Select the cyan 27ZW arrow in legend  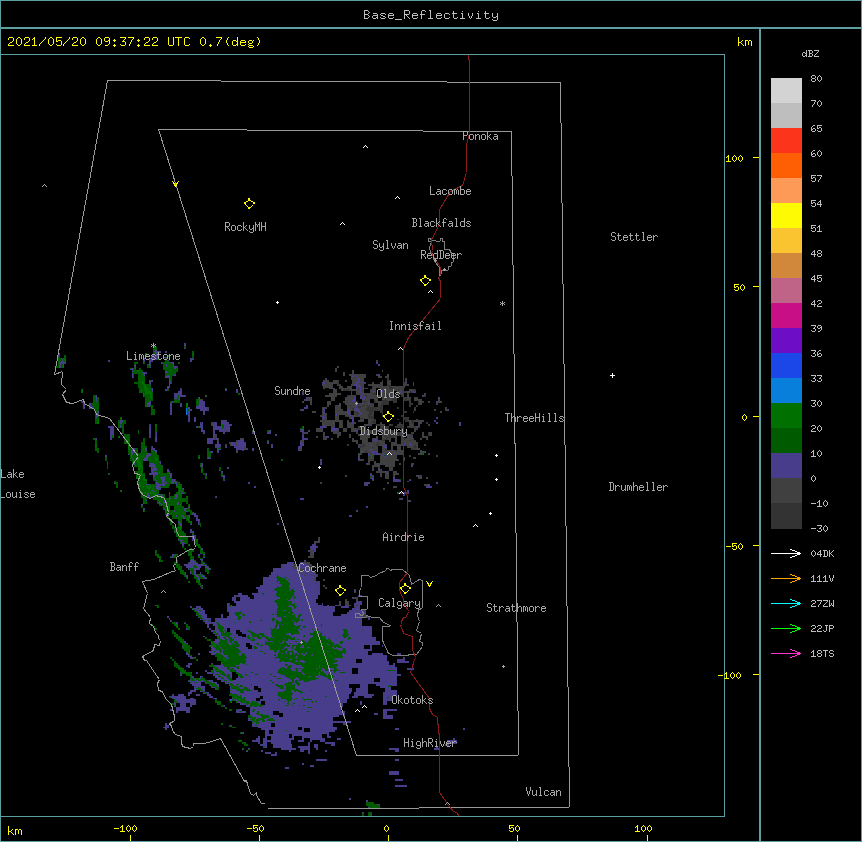(786, 603)
